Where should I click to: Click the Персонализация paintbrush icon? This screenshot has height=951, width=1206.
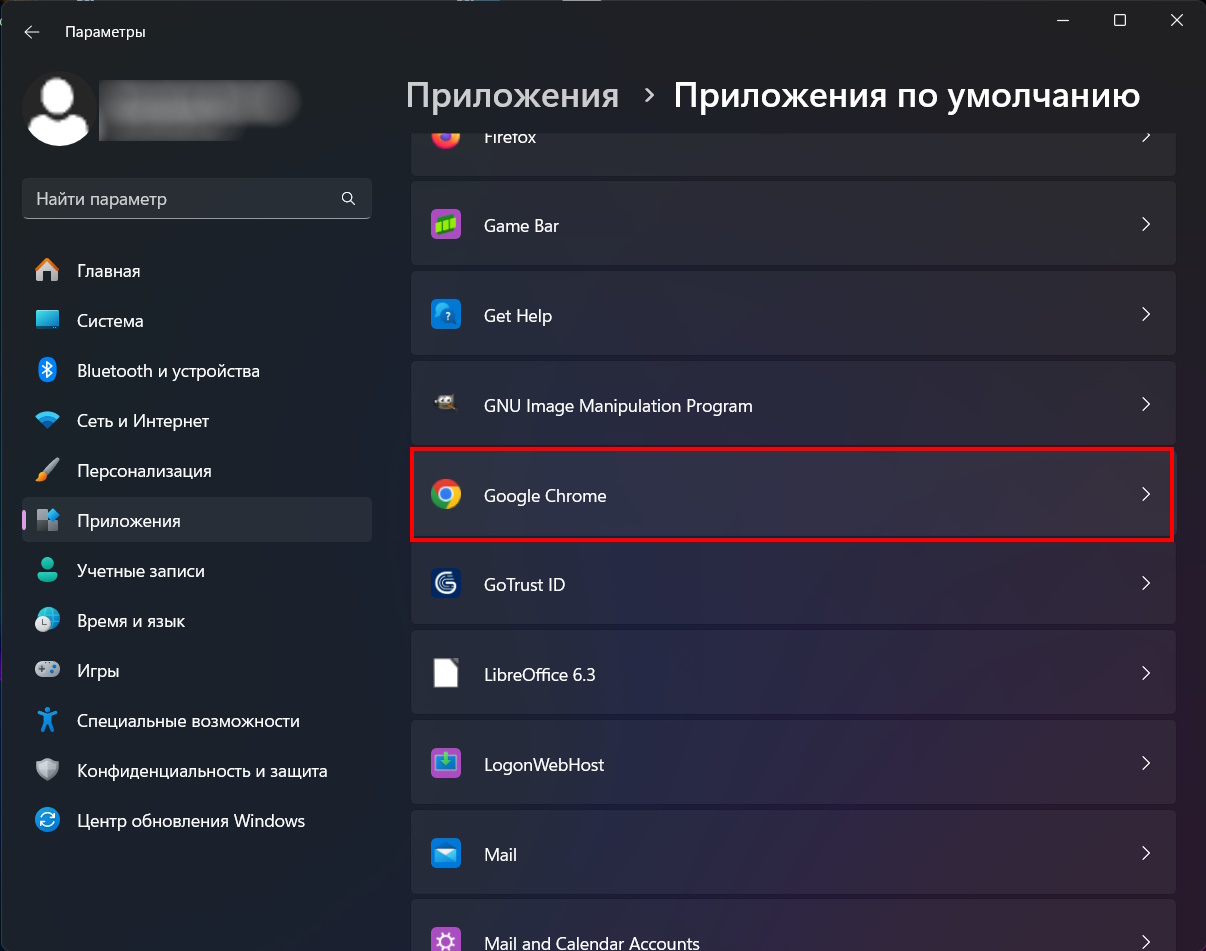point(47,471)
